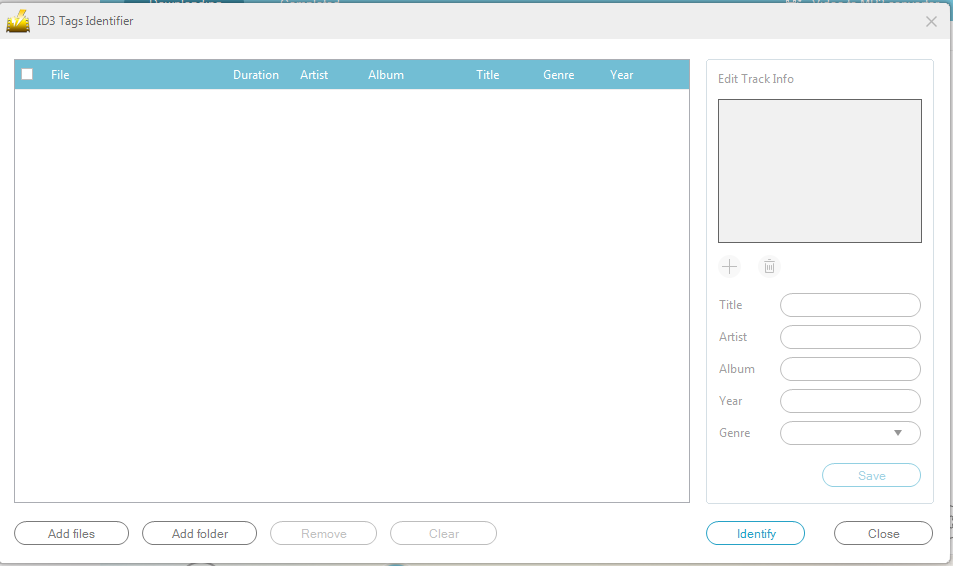Click the Album column header
This screenshot has width=954, height=566.
click(386, 75)
